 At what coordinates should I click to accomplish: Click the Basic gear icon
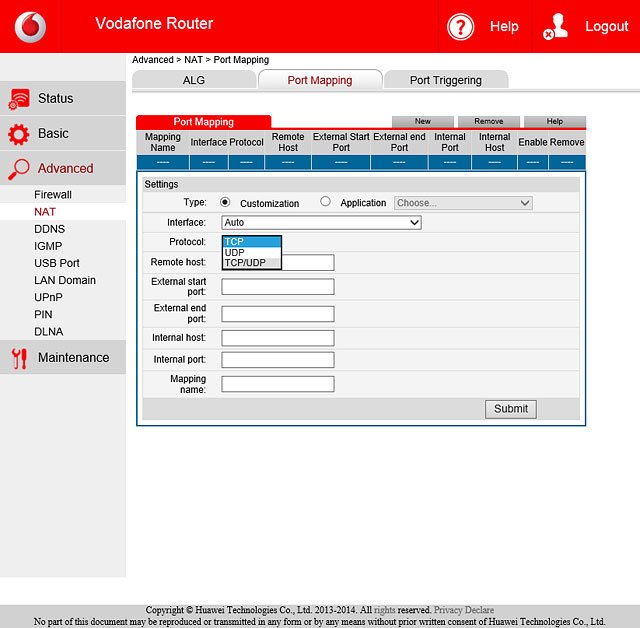19,134
